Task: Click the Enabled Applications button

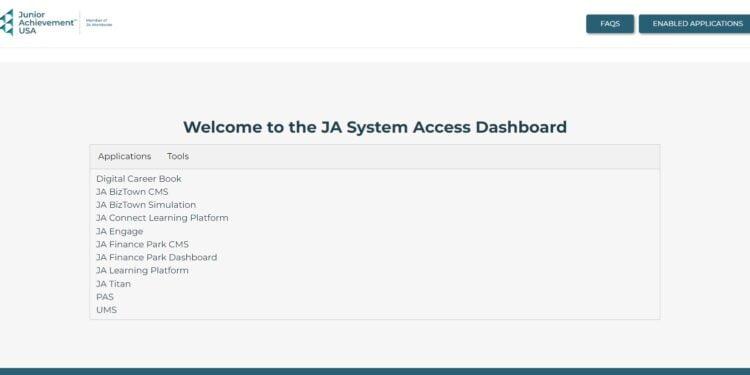Action: pos(696,24)
